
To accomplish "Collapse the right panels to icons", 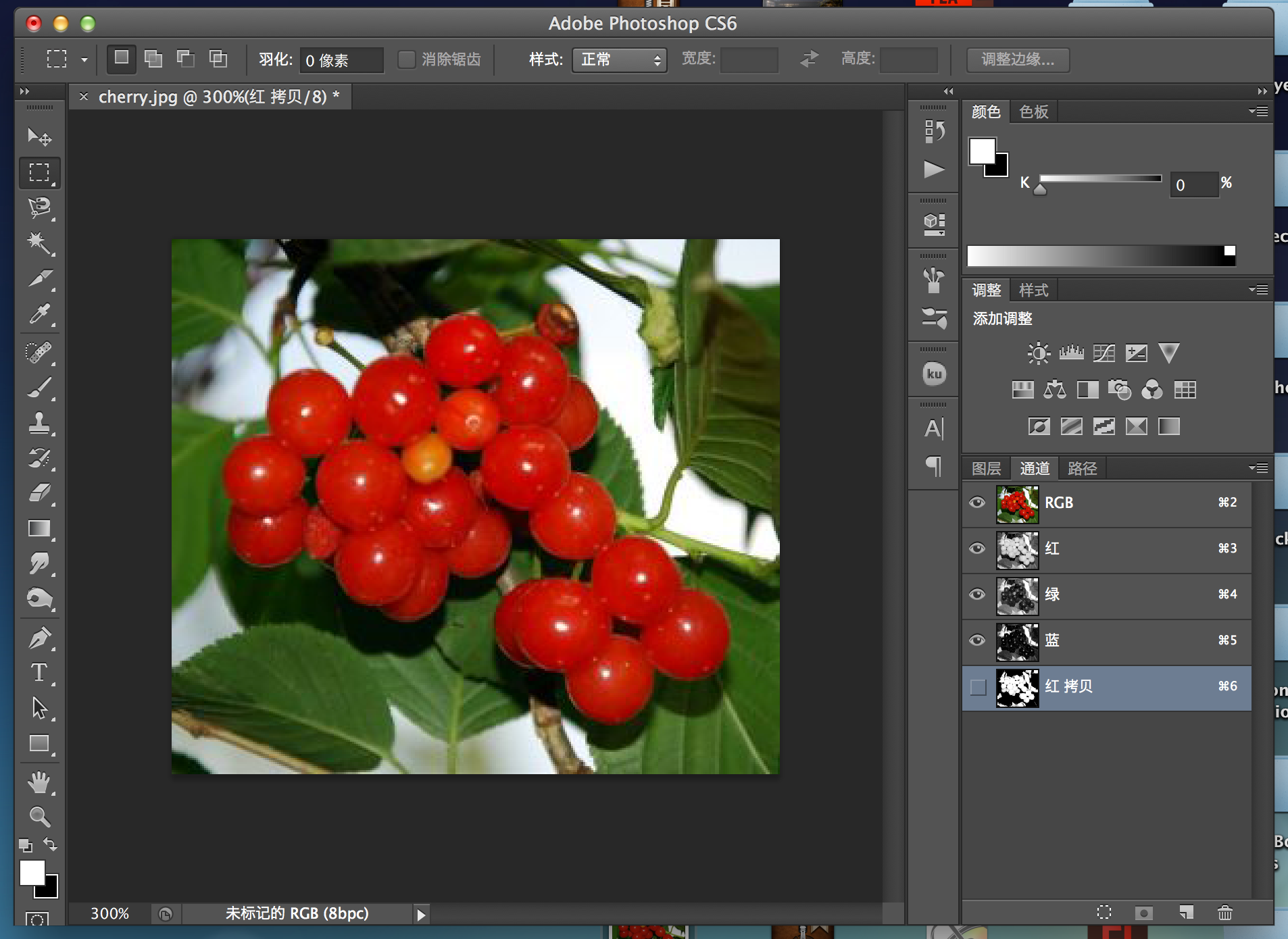I will pyautogui.click(x=1262, y=91).
